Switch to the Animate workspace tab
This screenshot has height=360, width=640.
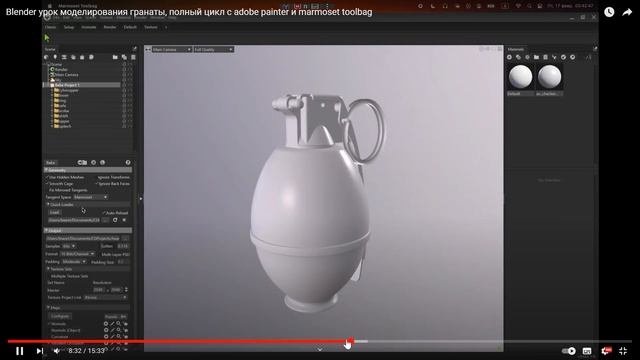(89, 27)
